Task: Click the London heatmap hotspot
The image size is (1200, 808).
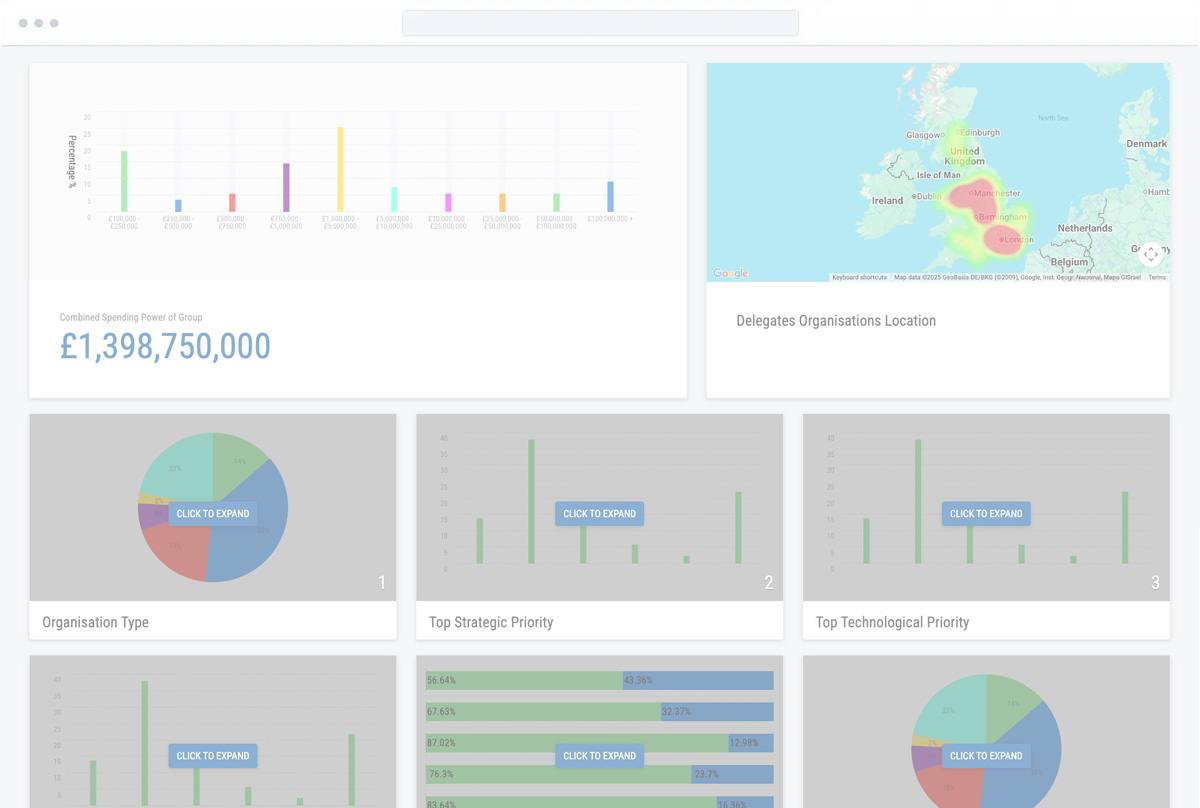Action: [x=1003, y=240]
